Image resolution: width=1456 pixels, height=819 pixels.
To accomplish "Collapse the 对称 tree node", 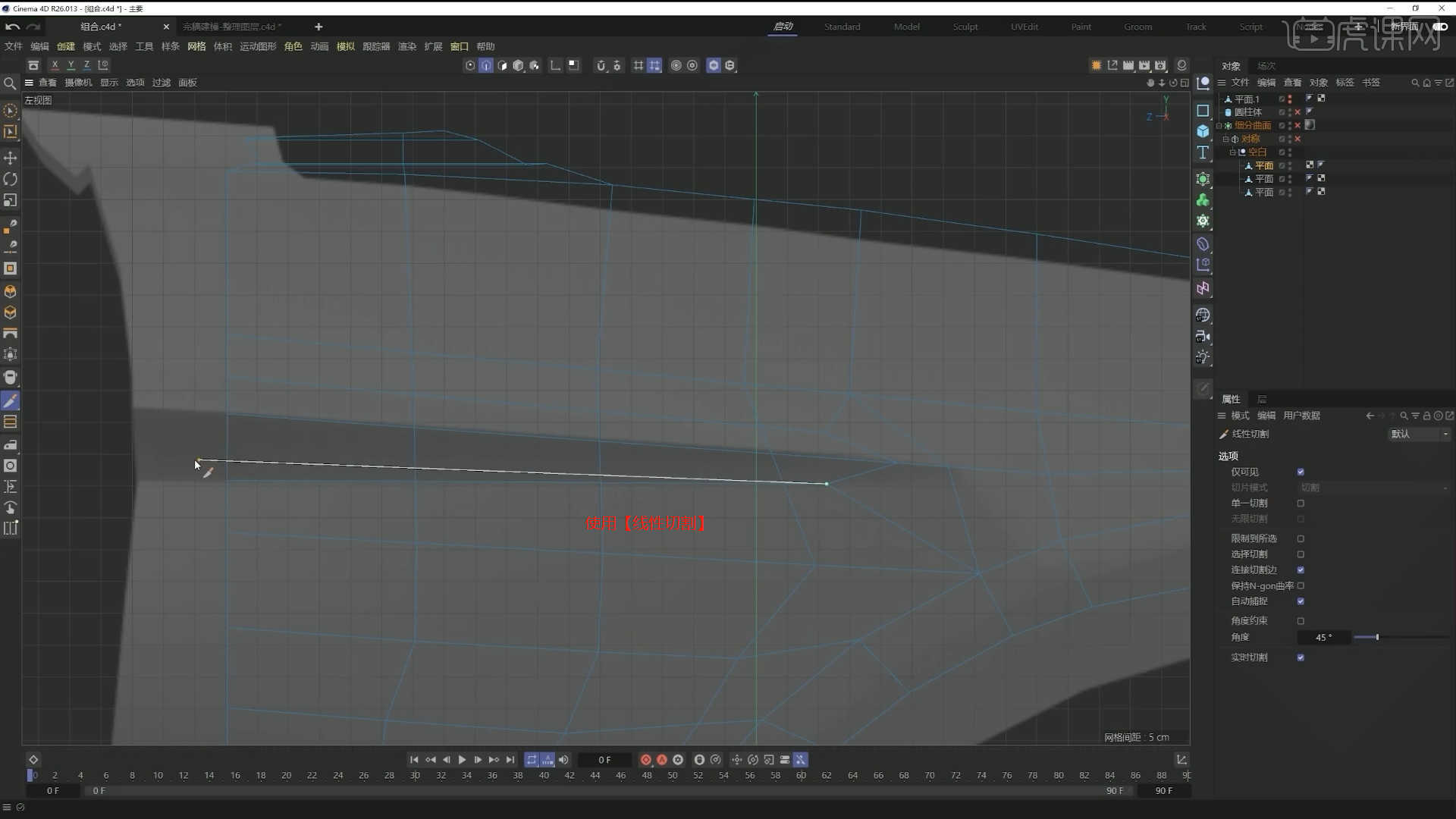I will (x=1226, y=140).
